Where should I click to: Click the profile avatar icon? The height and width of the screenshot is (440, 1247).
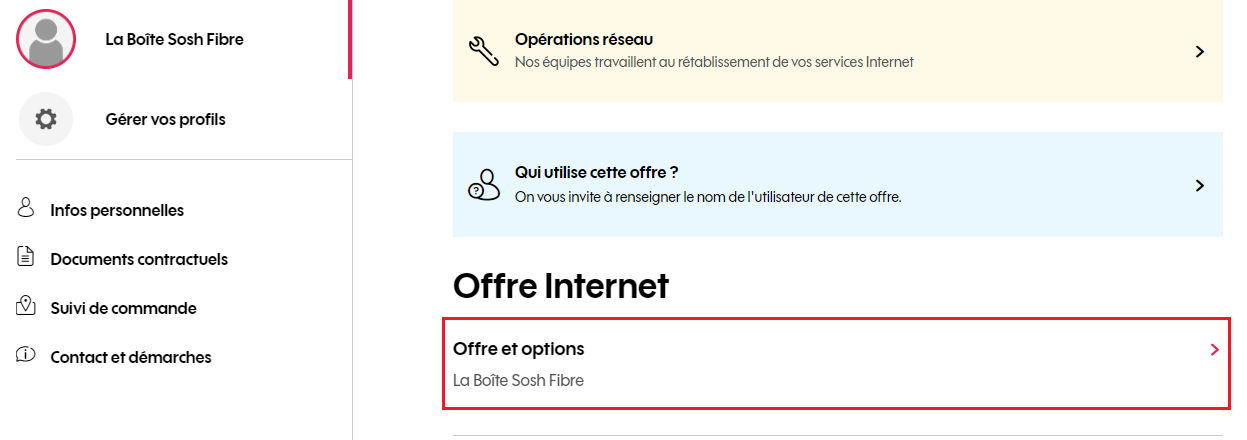46,39
